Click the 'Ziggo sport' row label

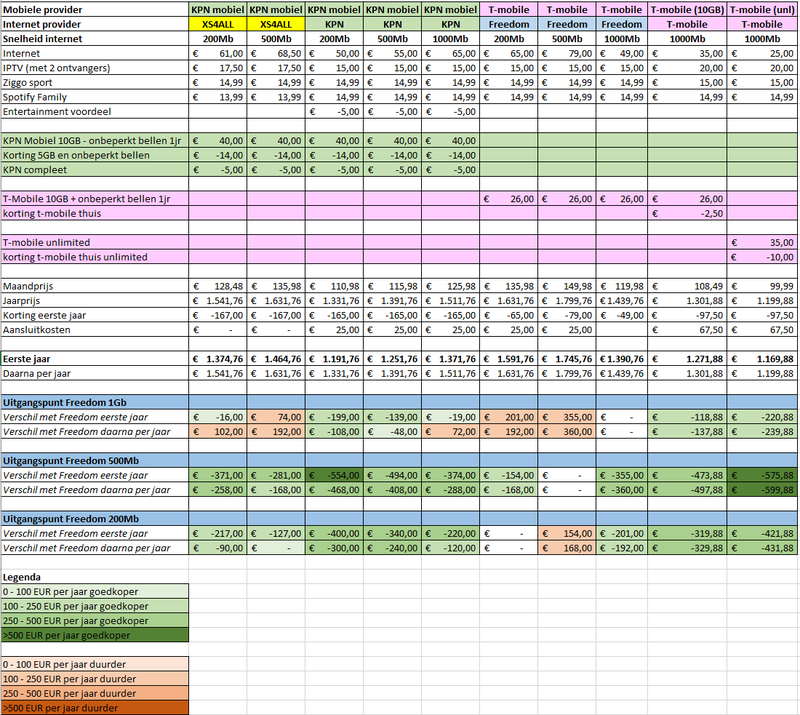click(x=95, y=83)
